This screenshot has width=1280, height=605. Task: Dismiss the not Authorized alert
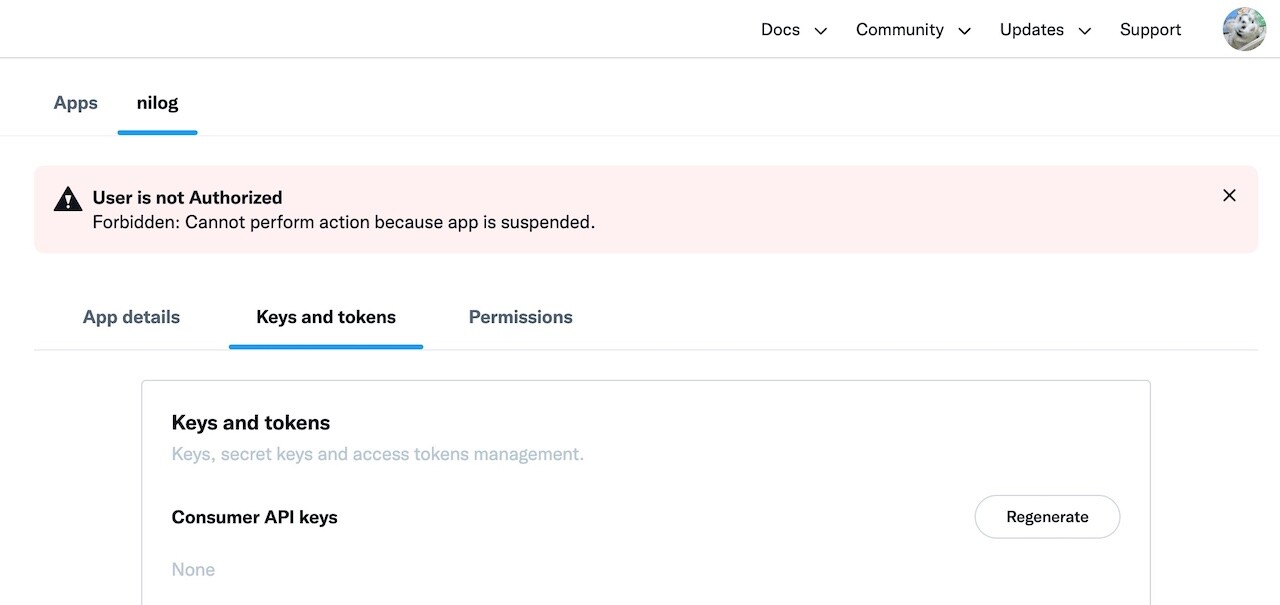[x=1229, y=196]
